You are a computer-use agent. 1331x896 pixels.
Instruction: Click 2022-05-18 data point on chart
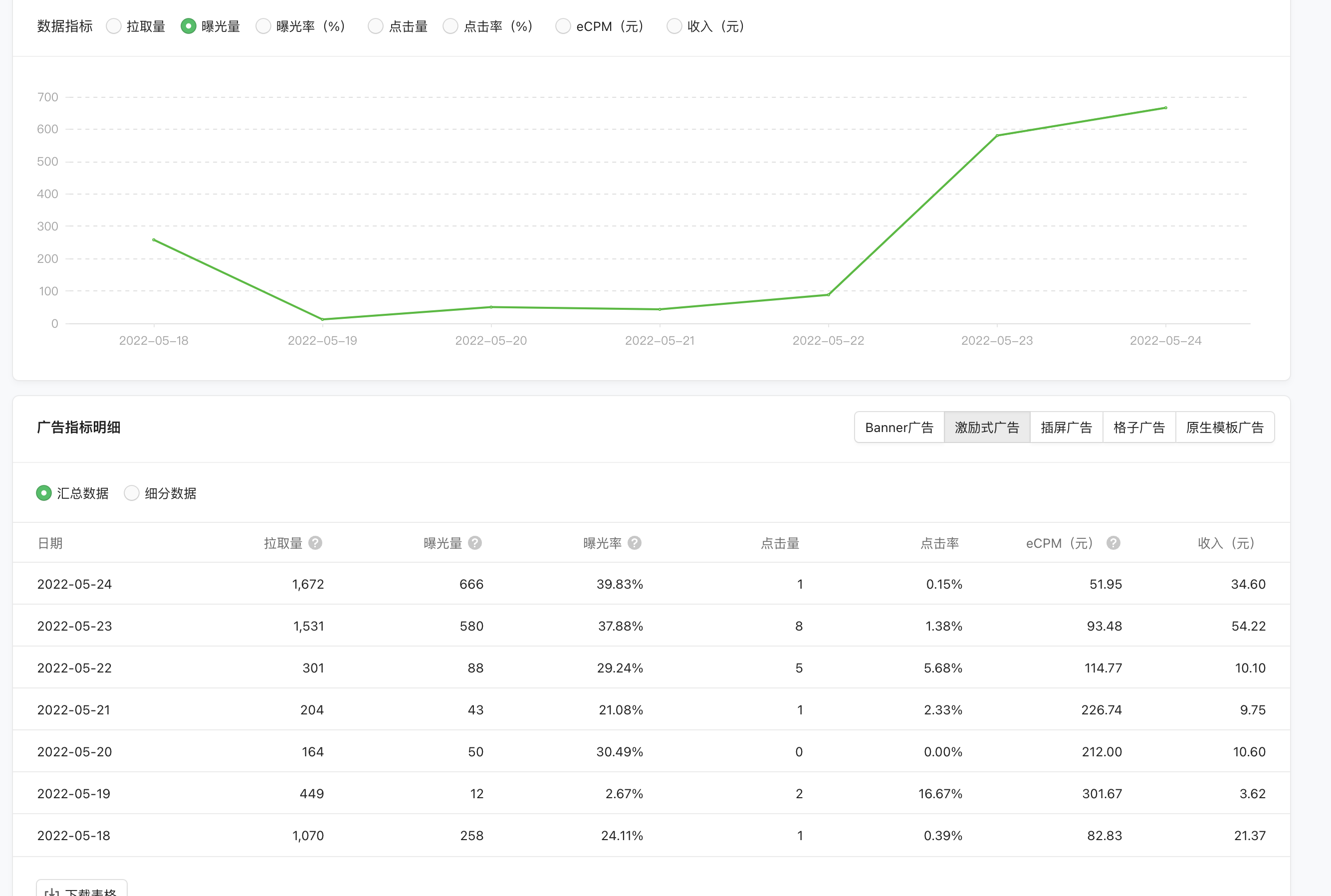(x=154, y=240)
